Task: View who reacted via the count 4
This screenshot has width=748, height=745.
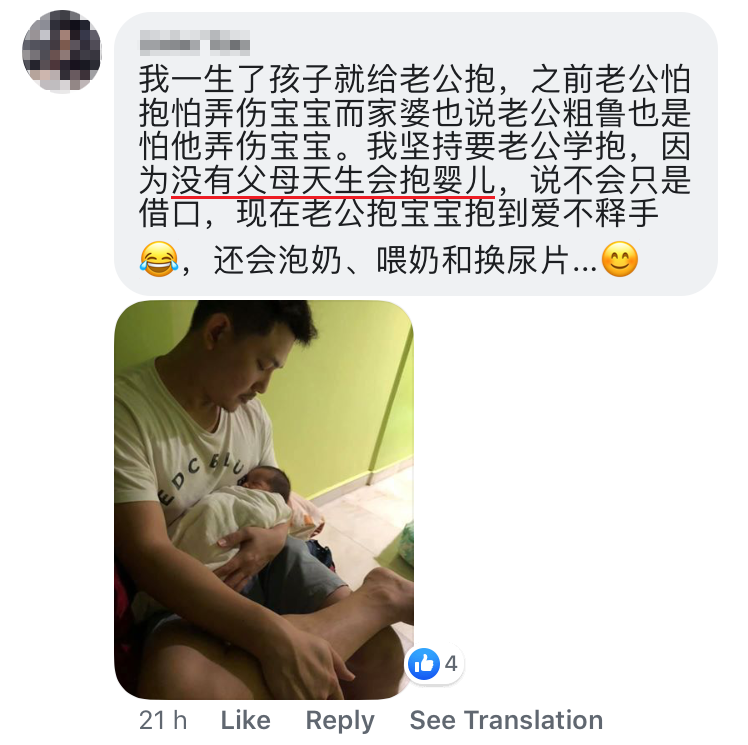Action: coord(451,663)
